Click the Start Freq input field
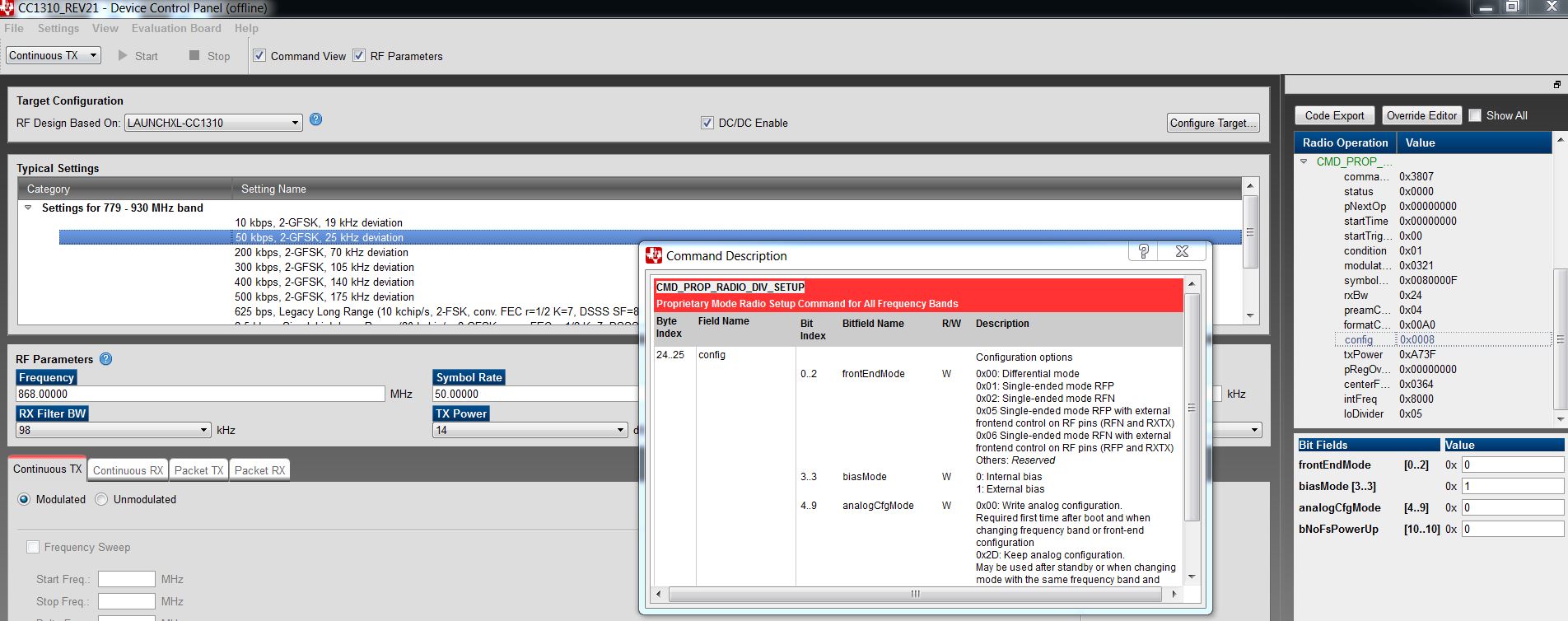 [x=126, y=579]
